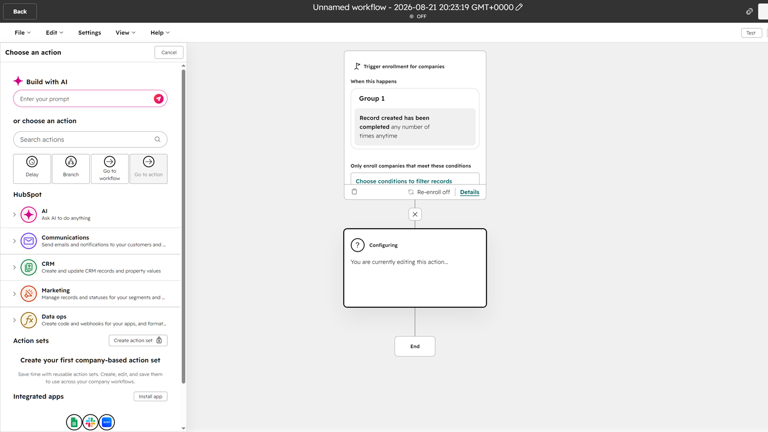The image size is (768, 432).
Task: Click the workflow title text
Action: 413,7
